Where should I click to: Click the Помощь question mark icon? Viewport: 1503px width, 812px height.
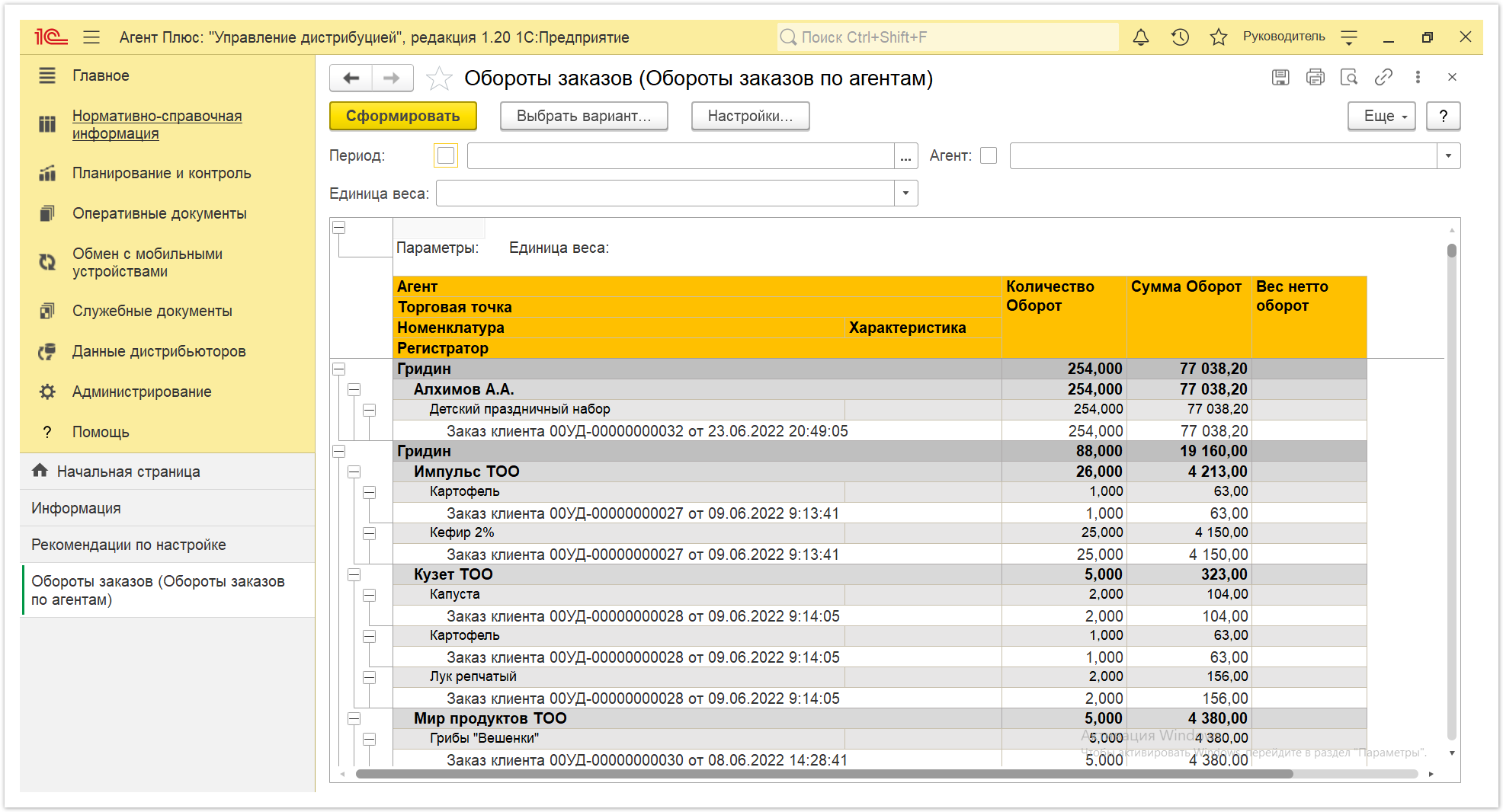[47, 432]
